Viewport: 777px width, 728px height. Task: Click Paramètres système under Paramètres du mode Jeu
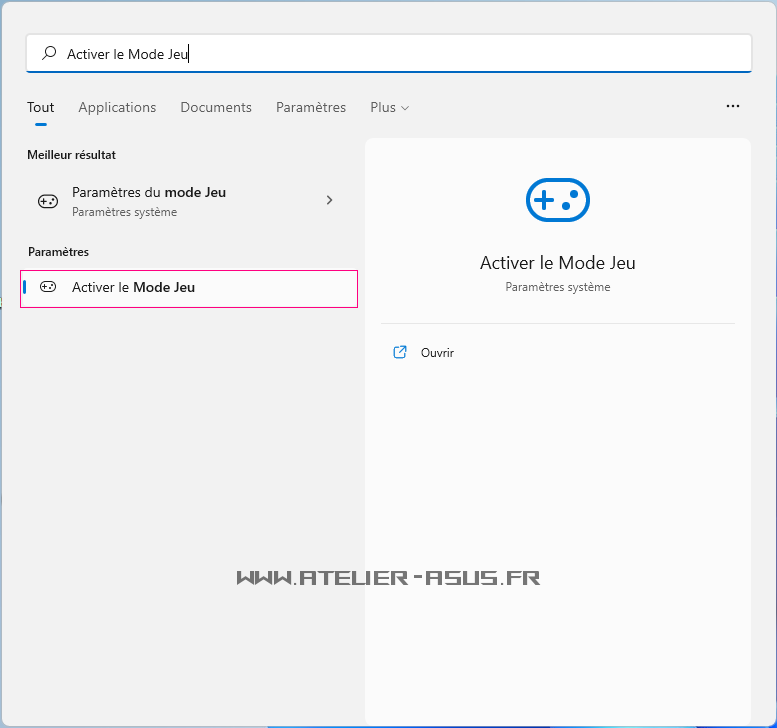(124, 212)
